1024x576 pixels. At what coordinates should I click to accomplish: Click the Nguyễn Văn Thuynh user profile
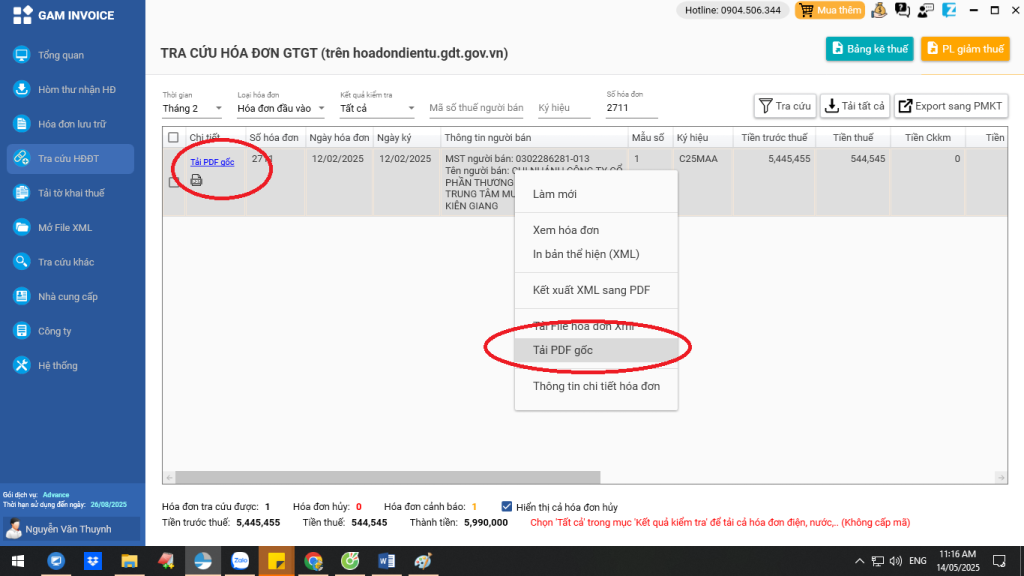click(x=72, y=529)
